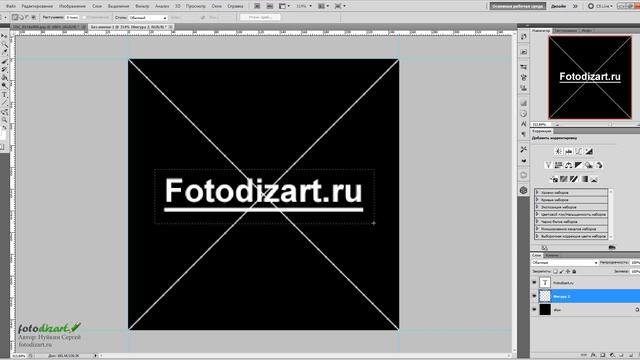Screen dimensions: 640x360
Task: Add an Invert adjustment
Action: pos(554,179)
